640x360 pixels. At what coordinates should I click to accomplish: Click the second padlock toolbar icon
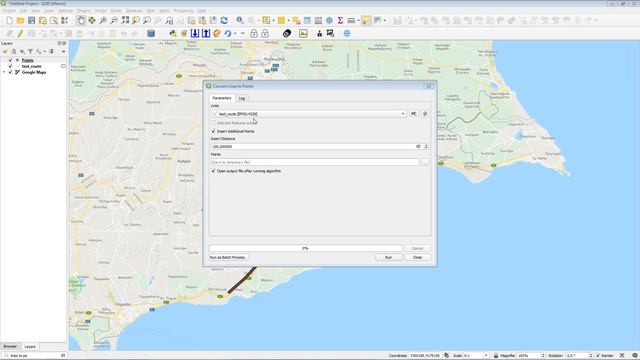[265, 33]
